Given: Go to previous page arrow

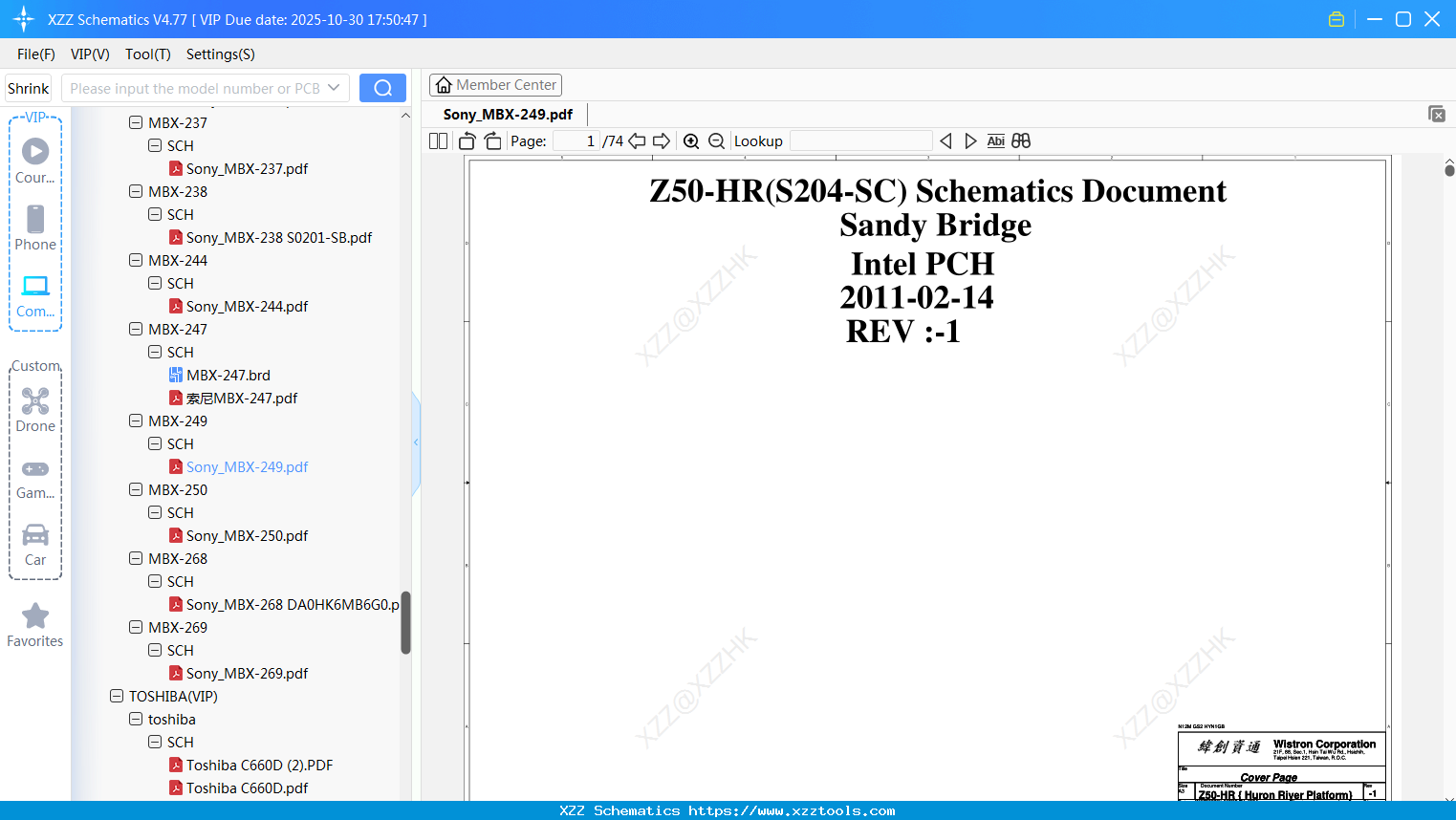Looking at the screenshot, I should [x=637, y=141].
